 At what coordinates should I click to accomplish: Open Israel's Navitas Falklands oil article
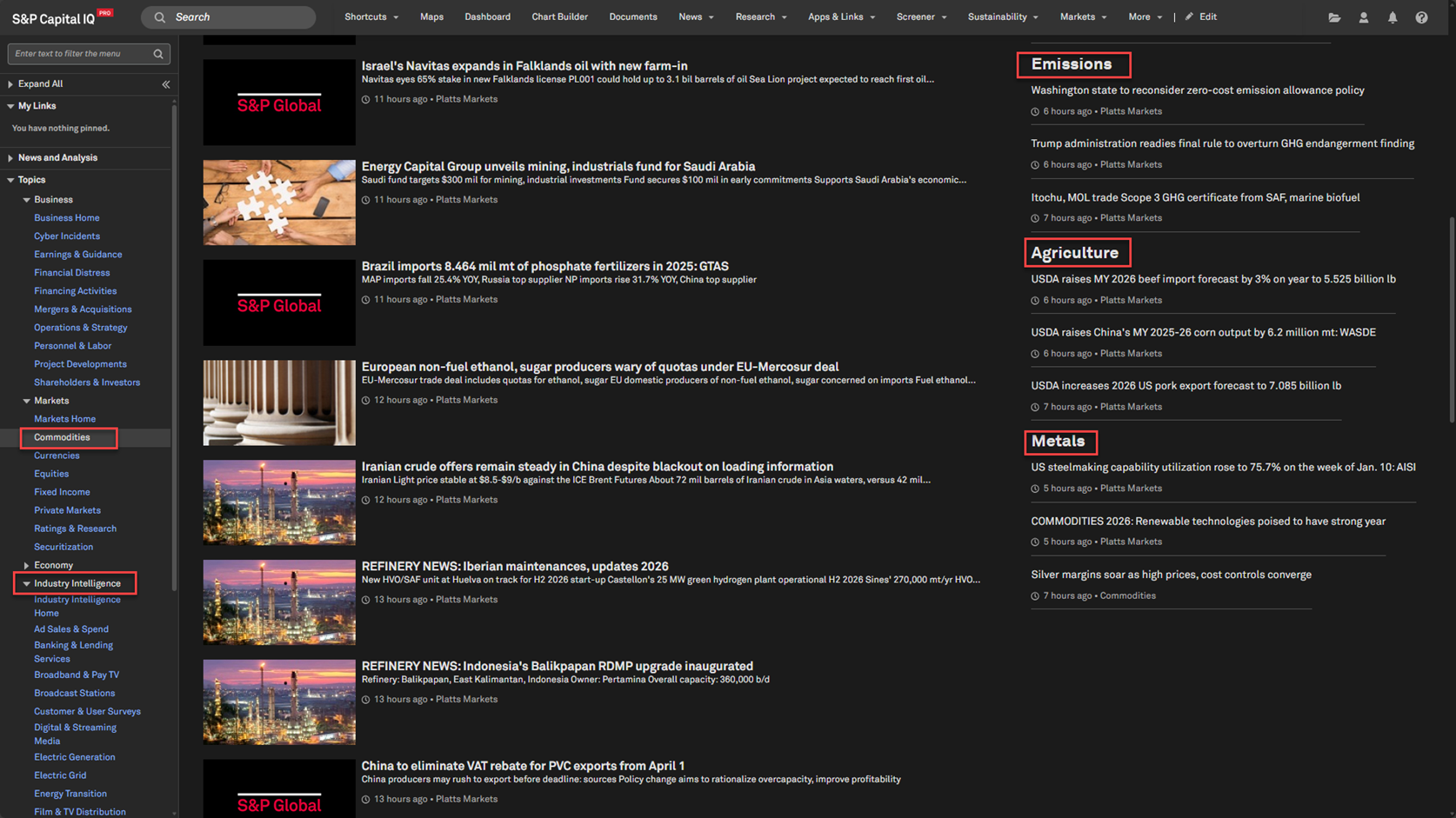[524, 66]
